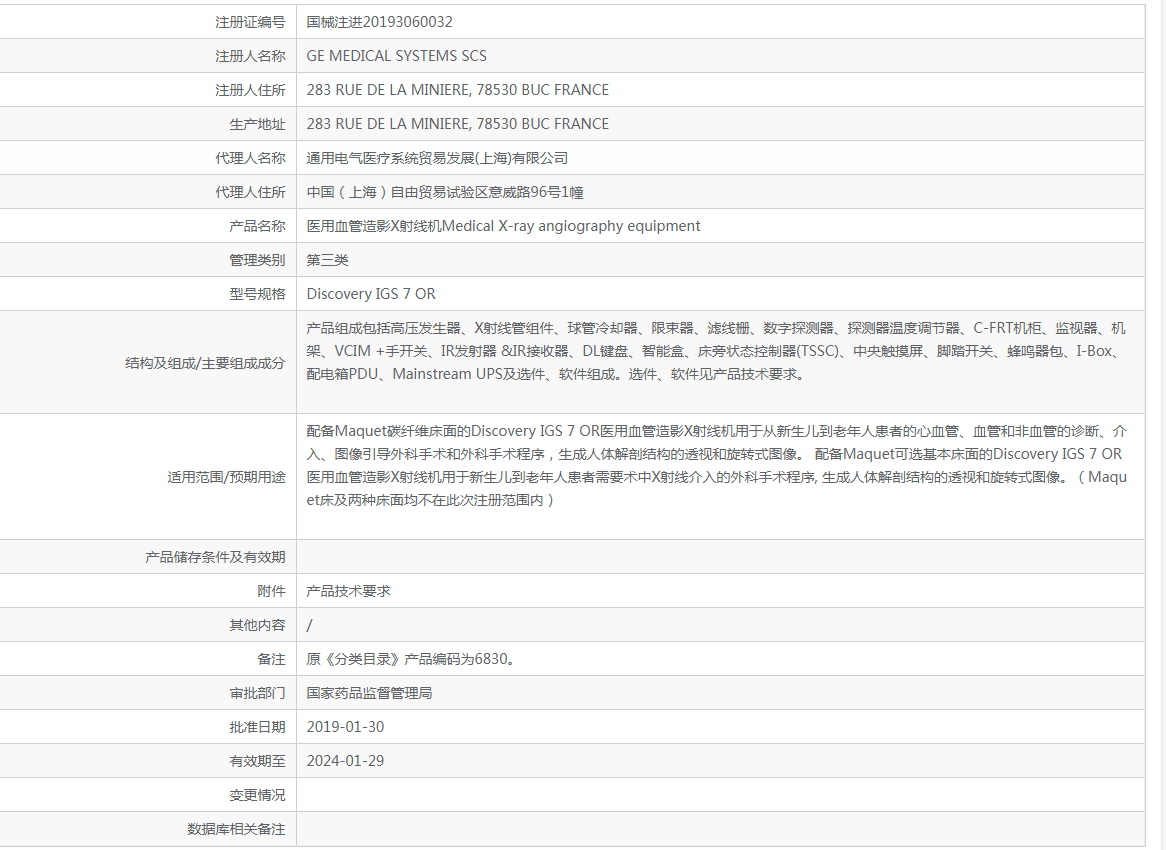The height and width of the screenshot is (850, 1166).
Task: Click the 变更情况 label
Action: [257, 795]
